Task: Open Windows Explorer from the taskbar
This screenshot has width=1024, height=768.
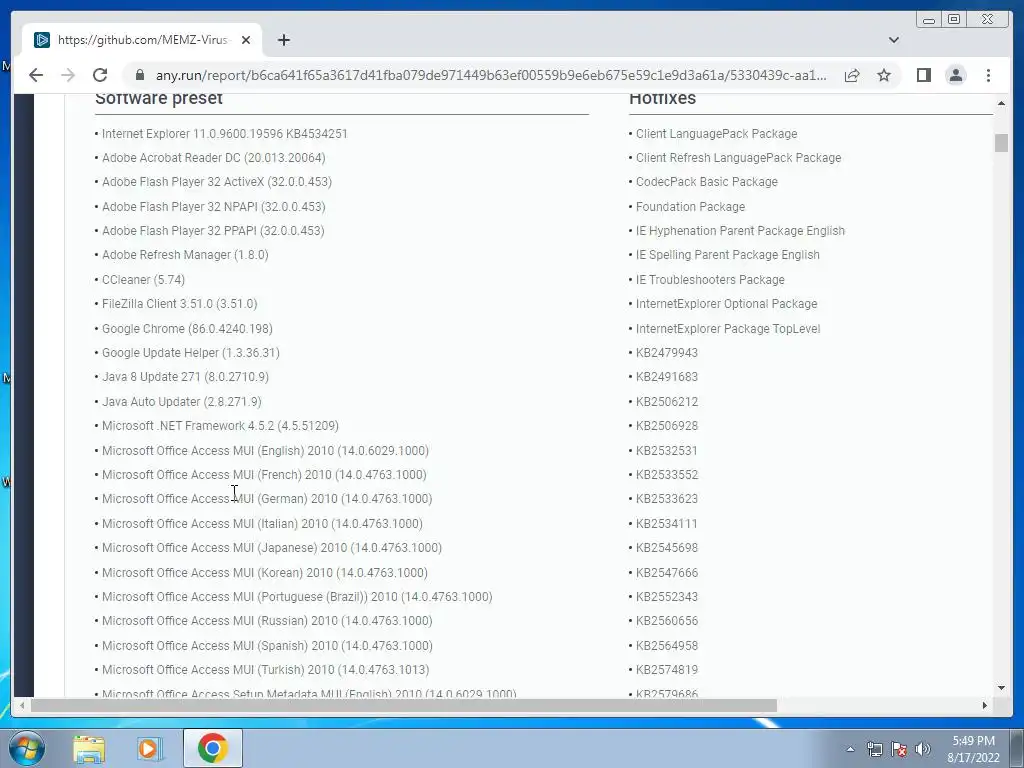Action: click(x=89, y=748)
